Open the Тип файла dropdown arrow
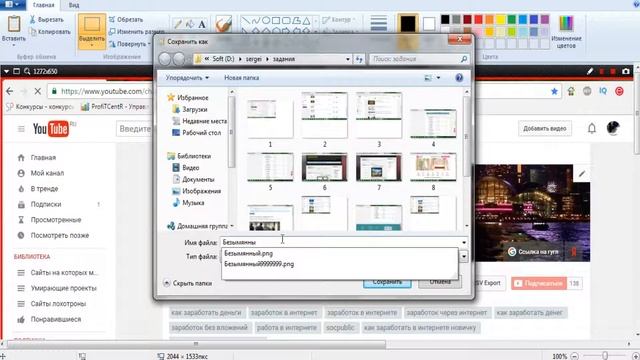Image resolution: width=640 pixels, height=360 pixels. (x=464, y=256)
